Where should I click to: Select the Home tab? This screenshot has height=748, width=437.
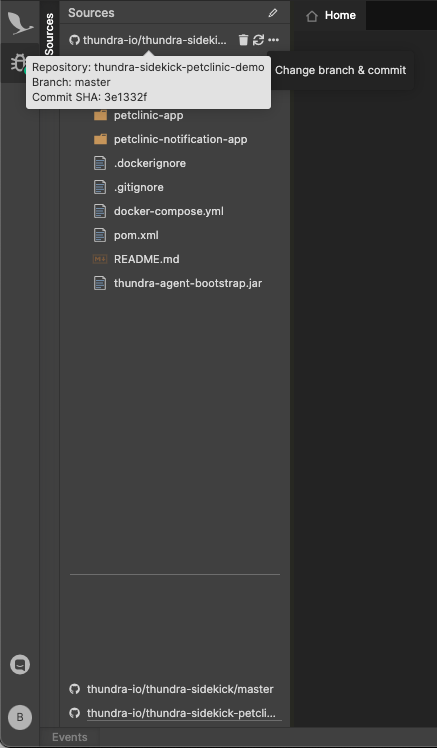(331, 16)
